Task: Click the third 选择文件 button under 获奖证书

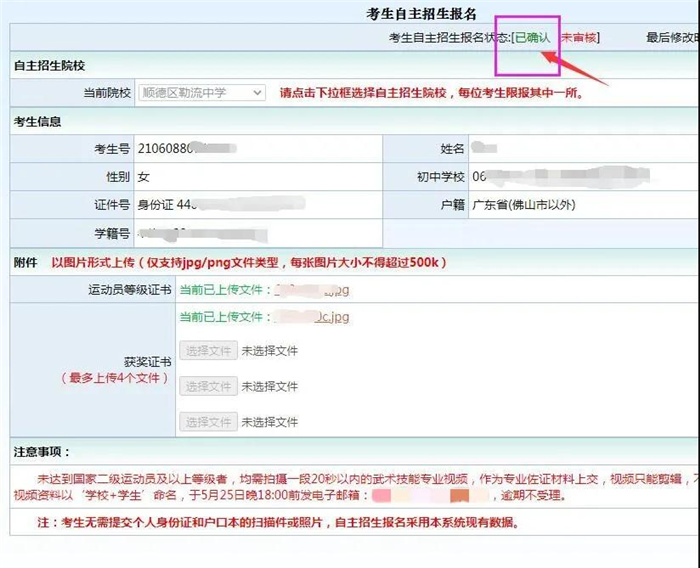Action: [x=208, y=422]
